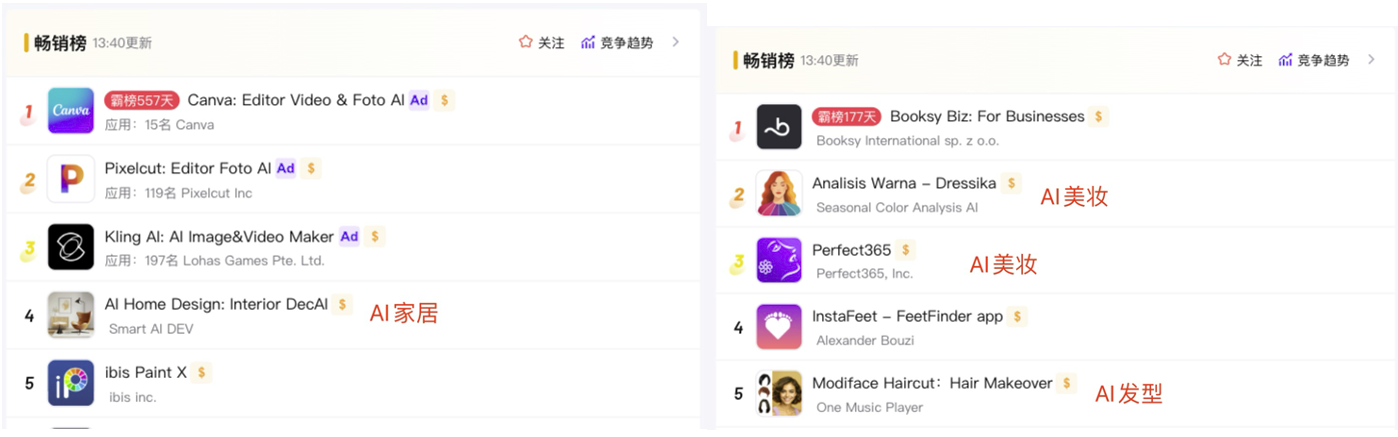Click the dollar badge next to Dressika
This screenshot has height=437, width=1398.
point(1012,183)
